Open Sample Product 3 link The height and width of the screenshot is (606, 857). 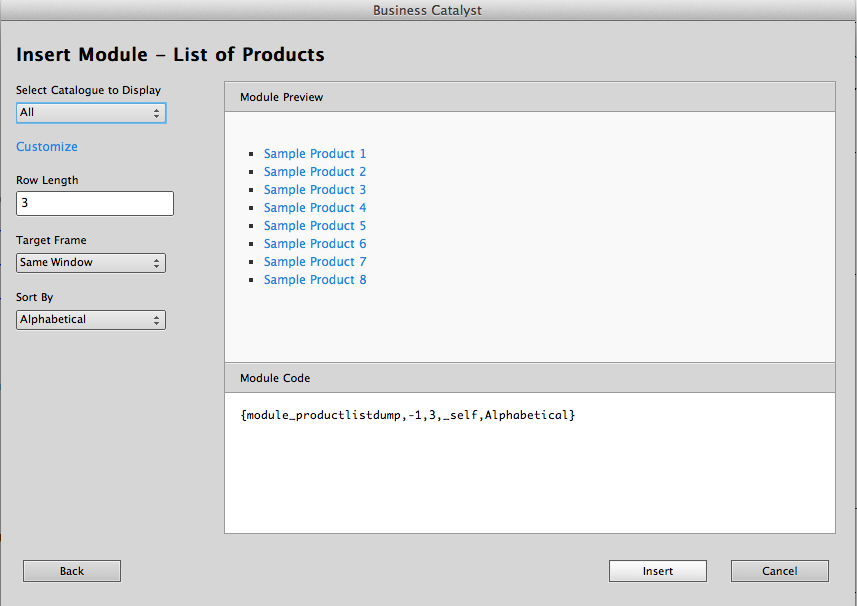[x=314, y=189]
